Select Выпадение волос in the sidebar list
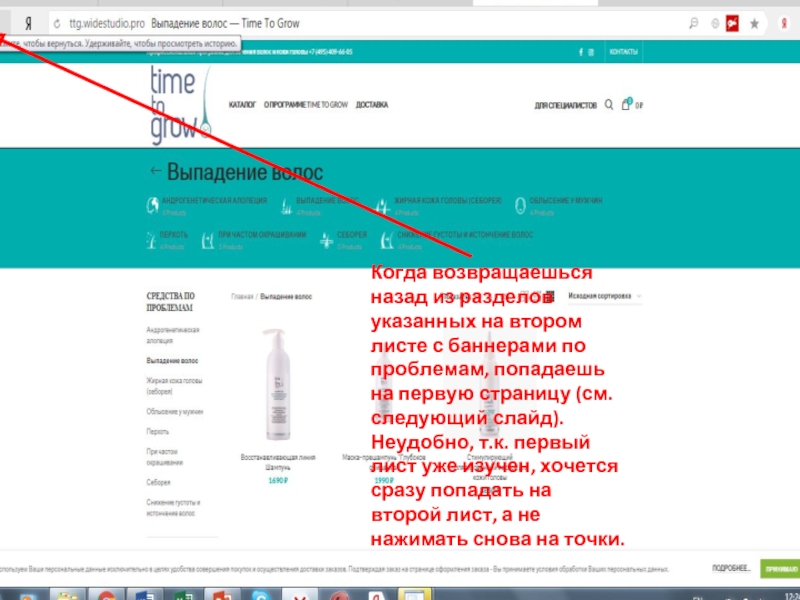Image resolution: width=800 pixels, height=600 pixels. click(x=172, y=361)
